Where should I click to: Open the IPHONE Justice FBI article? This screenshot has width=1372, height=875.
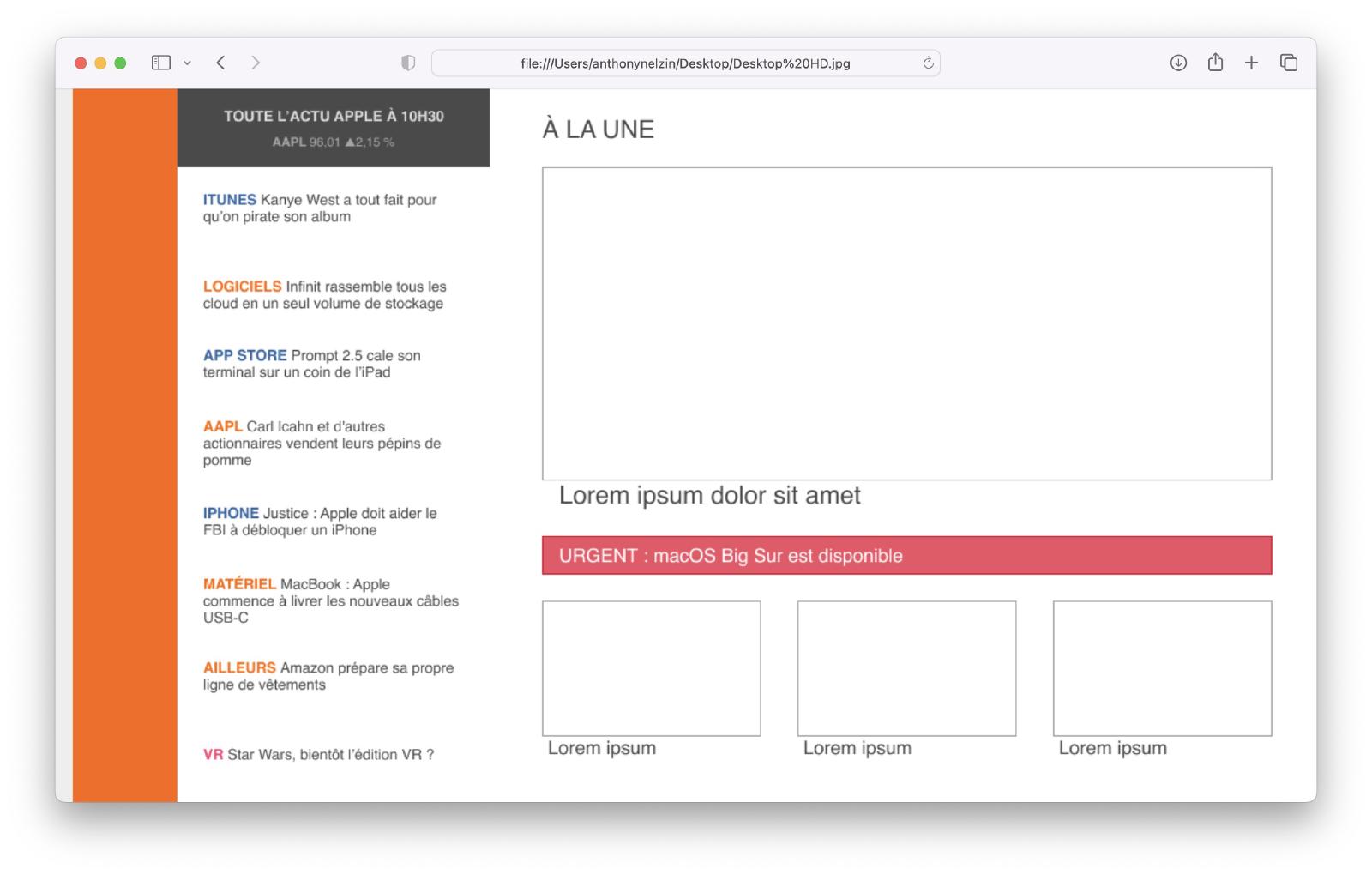(320, 522)
